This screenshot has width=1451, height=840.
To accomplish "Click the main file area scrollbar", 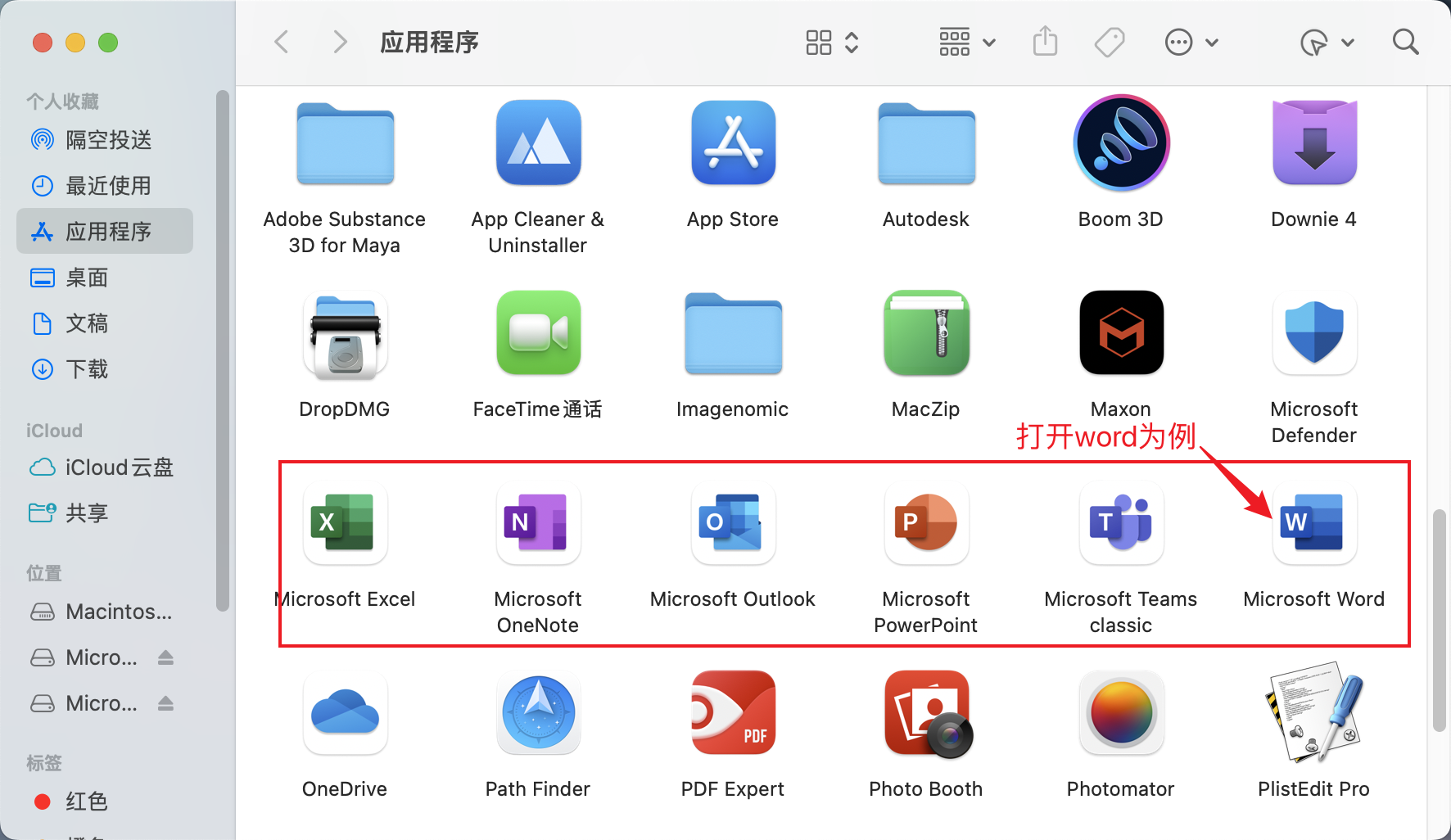I will pos(1440,621).
